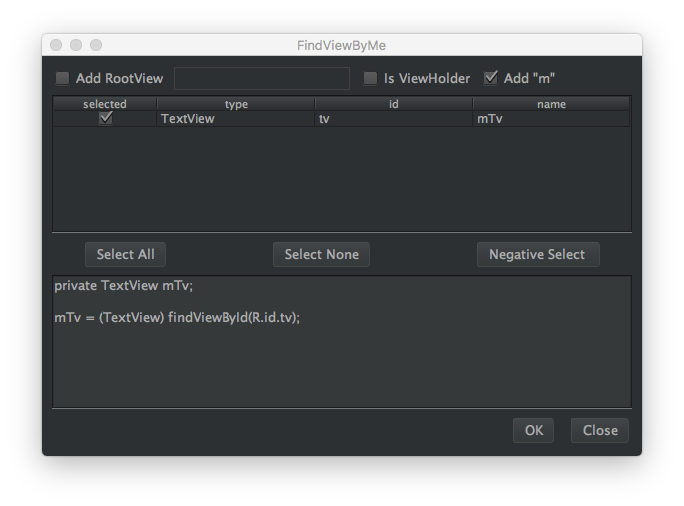Confirm with the OK button
The height and width of the screenshot is (506, 684).
click(533, 430)
